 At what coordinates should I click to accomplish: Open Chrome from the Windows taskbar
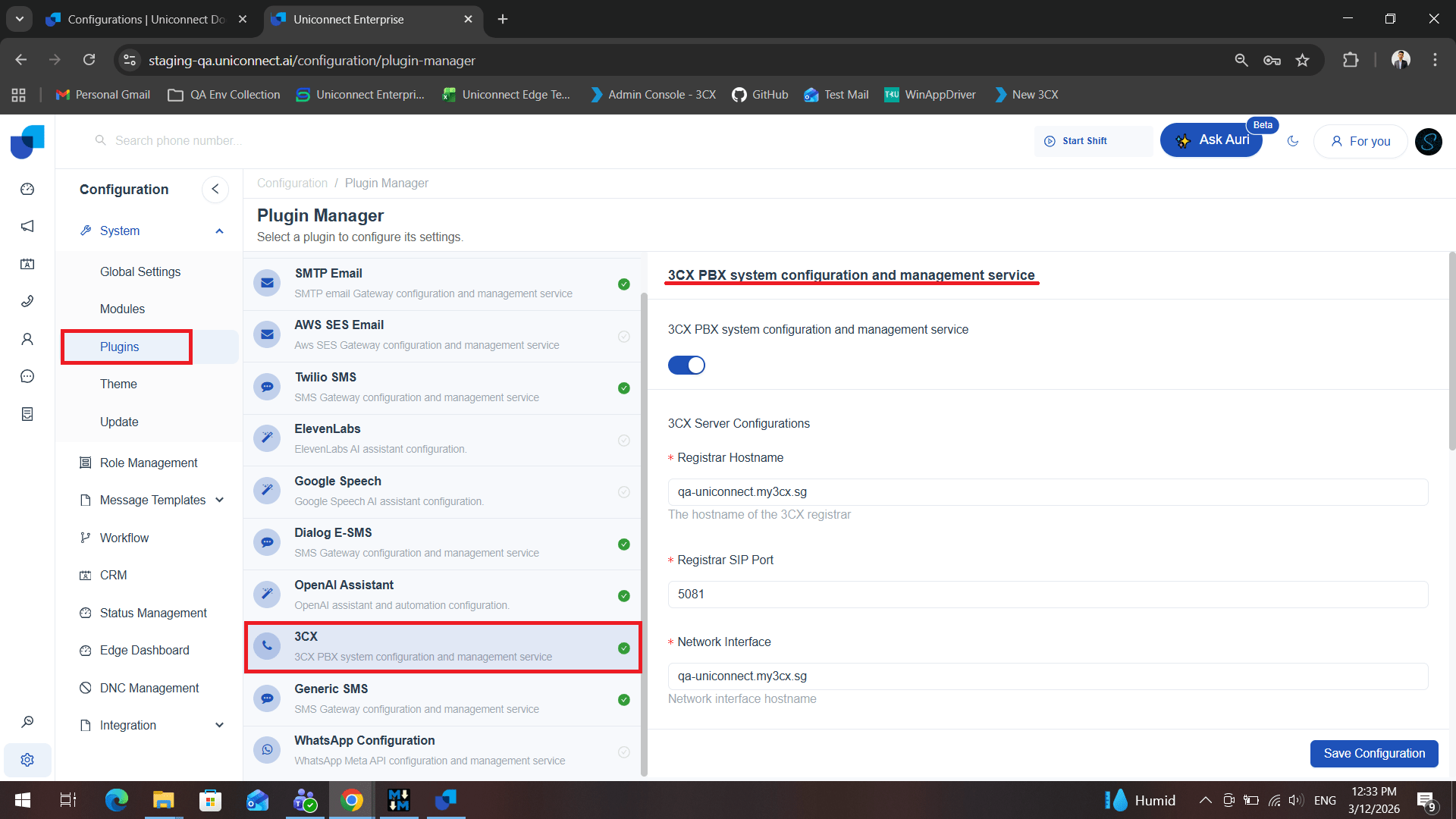coord(351,800)
